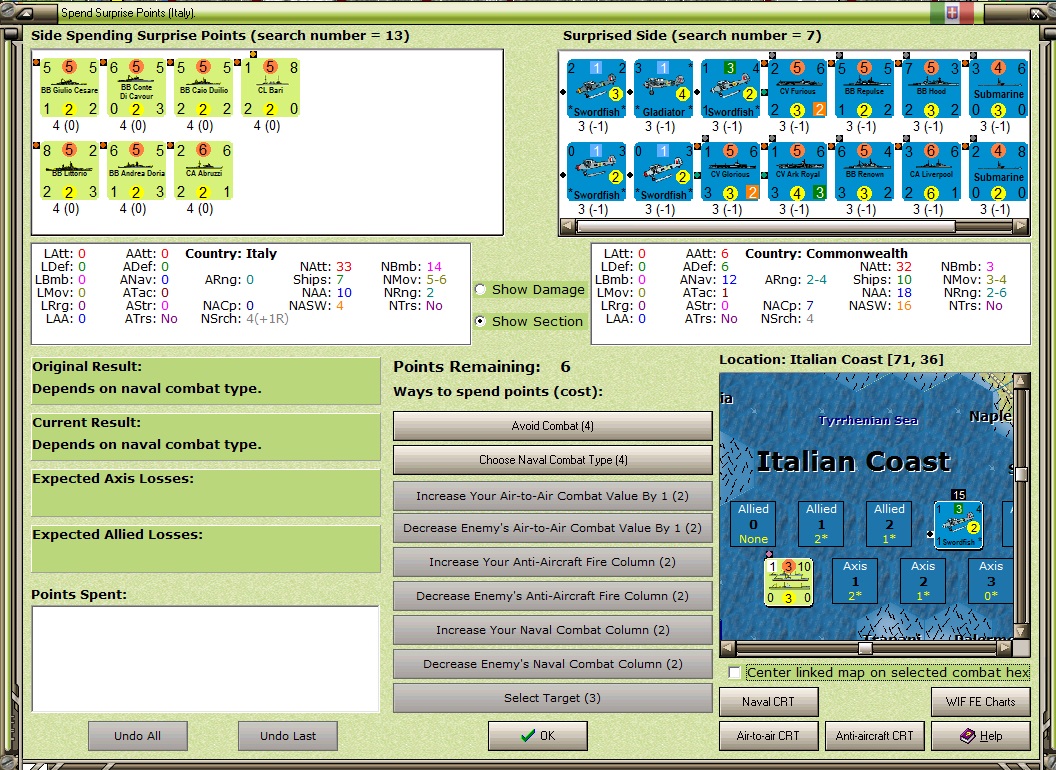Click the Axis 1 sea box
Image resolution: width=1056 pixels, height=770 pixels.
855,581
